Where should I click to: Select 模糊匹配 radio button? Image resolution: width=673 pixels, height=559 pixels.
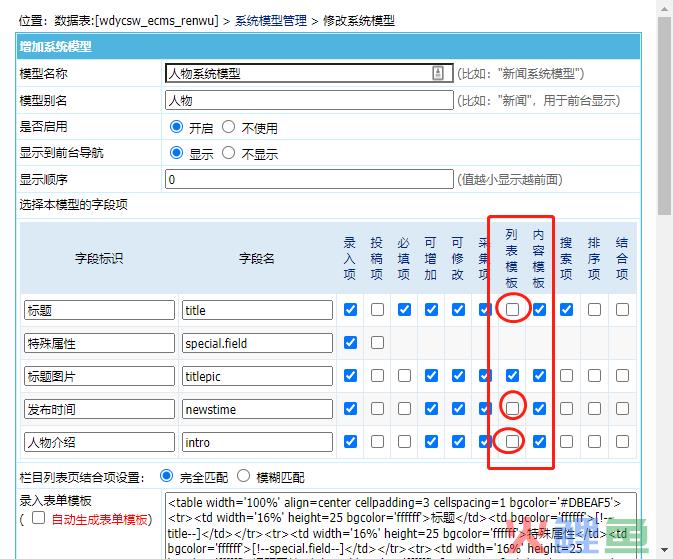click(243, 476)
